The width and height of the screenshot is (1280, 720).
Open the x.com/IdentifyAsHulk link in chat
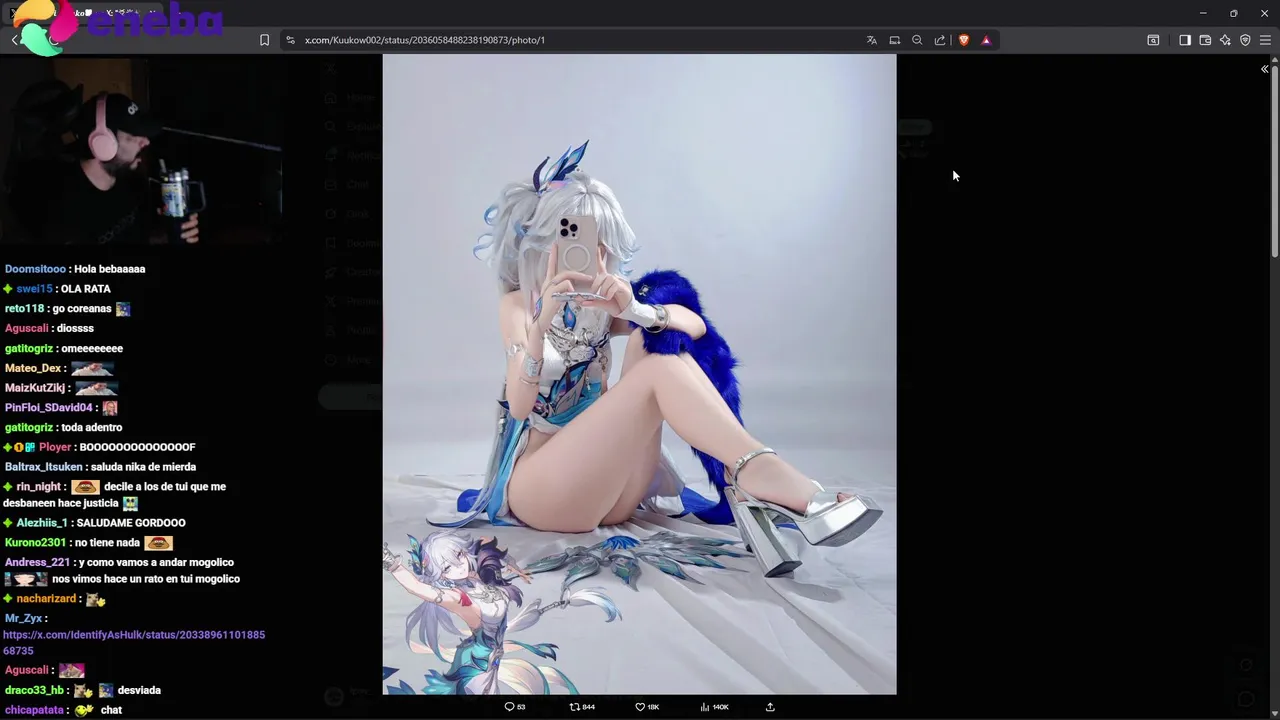coord(133,643)
